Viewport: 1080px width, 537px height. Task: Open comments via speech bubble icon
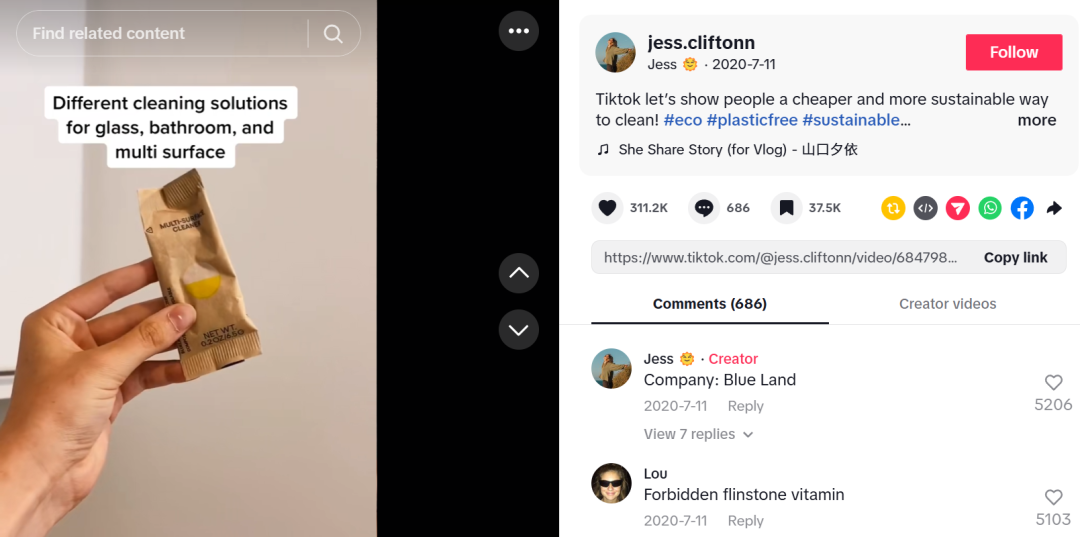click(704, 208)
